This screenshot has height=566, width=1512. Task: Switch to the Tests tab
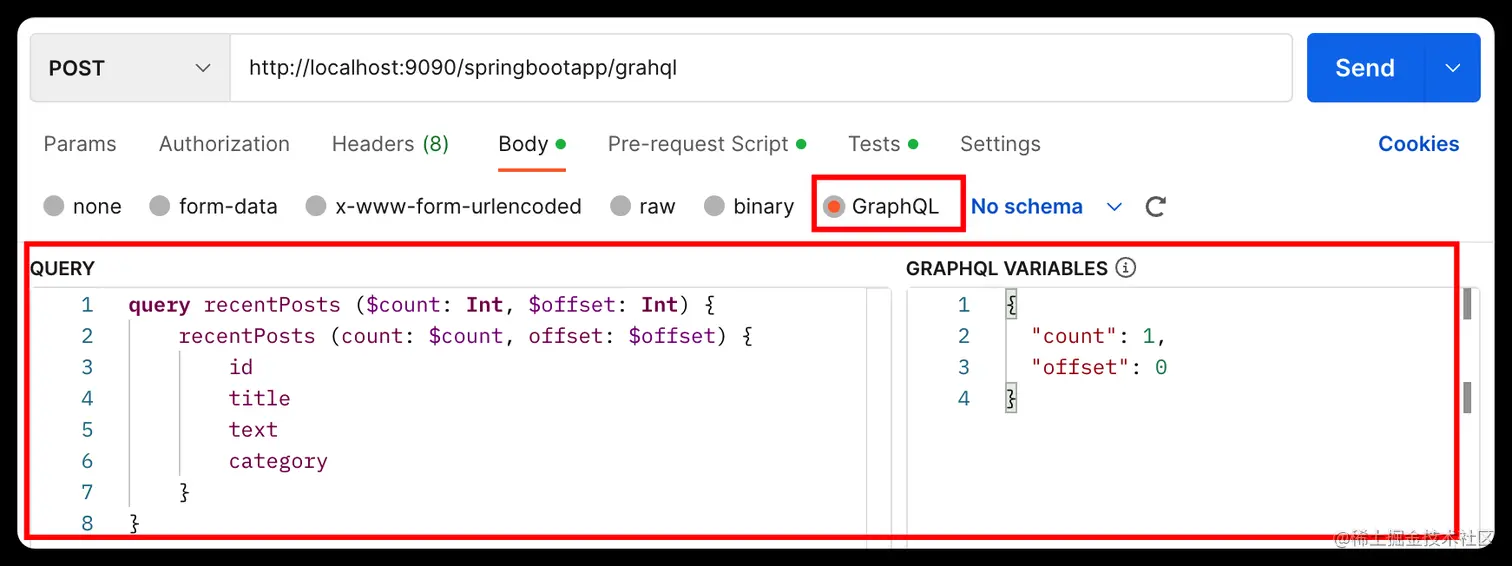(x=874, y=144)
